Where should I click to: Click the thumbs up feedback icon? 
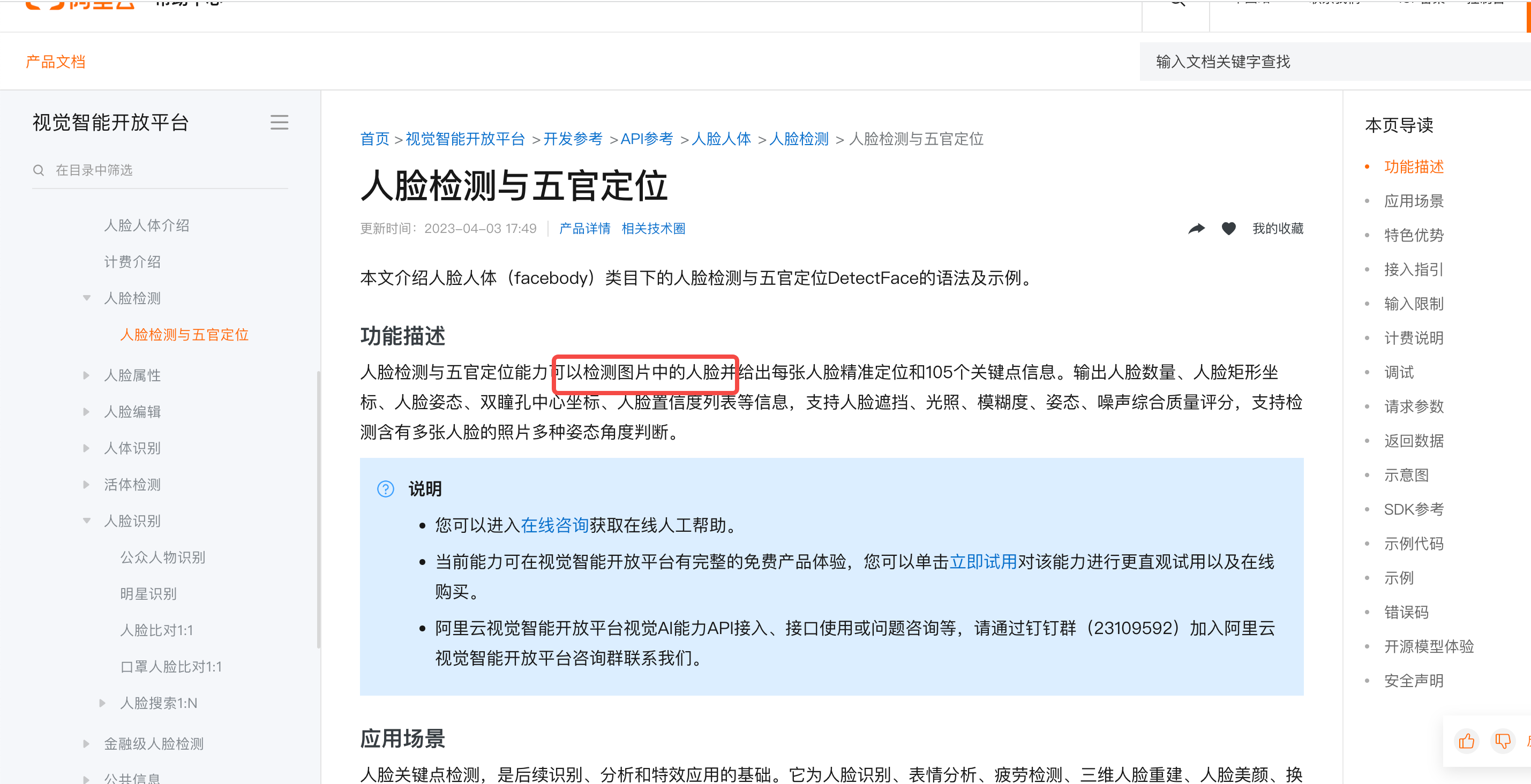(x=1466, y=741)
